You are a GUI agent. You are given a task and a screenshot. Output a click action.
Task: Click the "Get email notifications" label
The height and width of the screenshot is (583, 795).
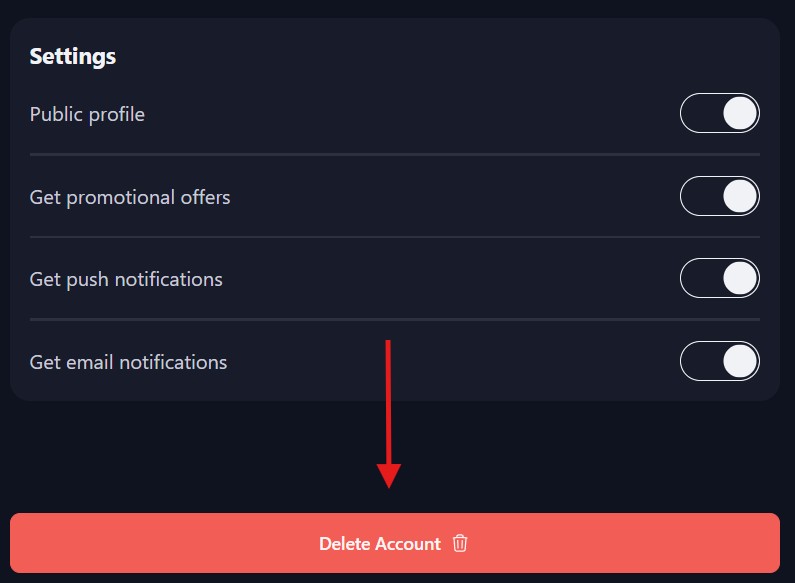[128, 362]
